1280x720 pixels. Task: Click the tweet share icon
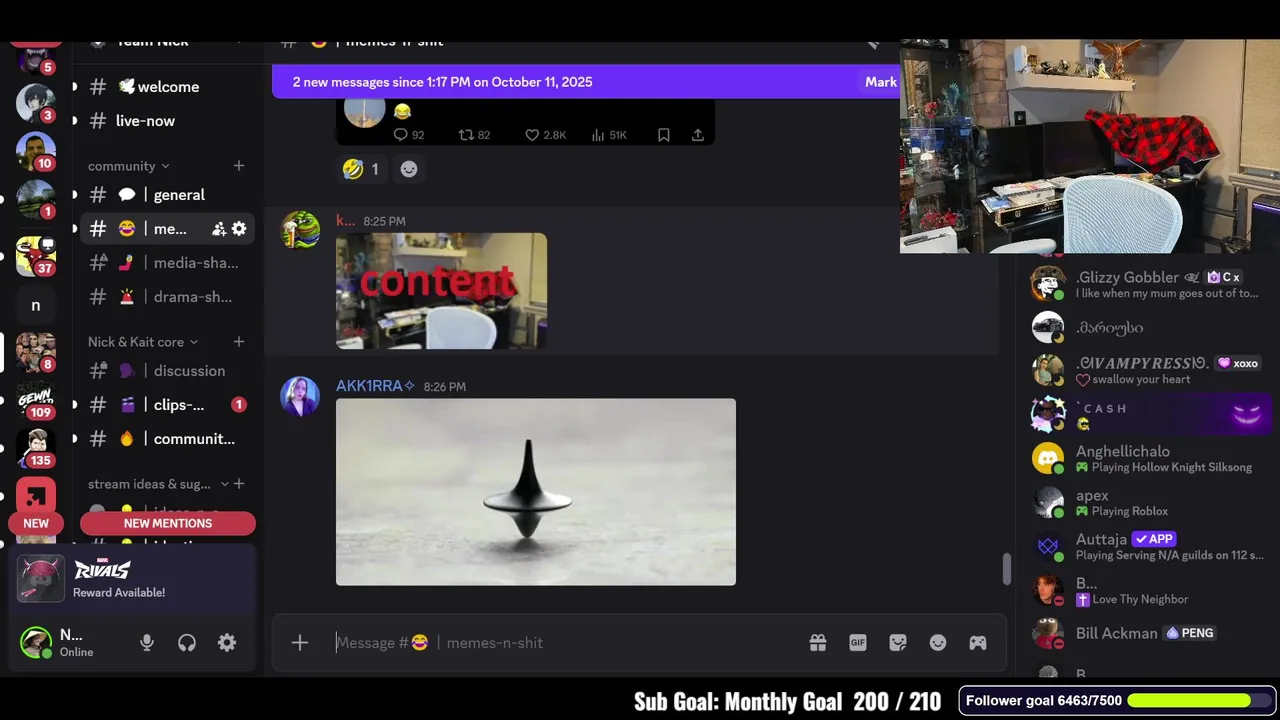(698, 135)
